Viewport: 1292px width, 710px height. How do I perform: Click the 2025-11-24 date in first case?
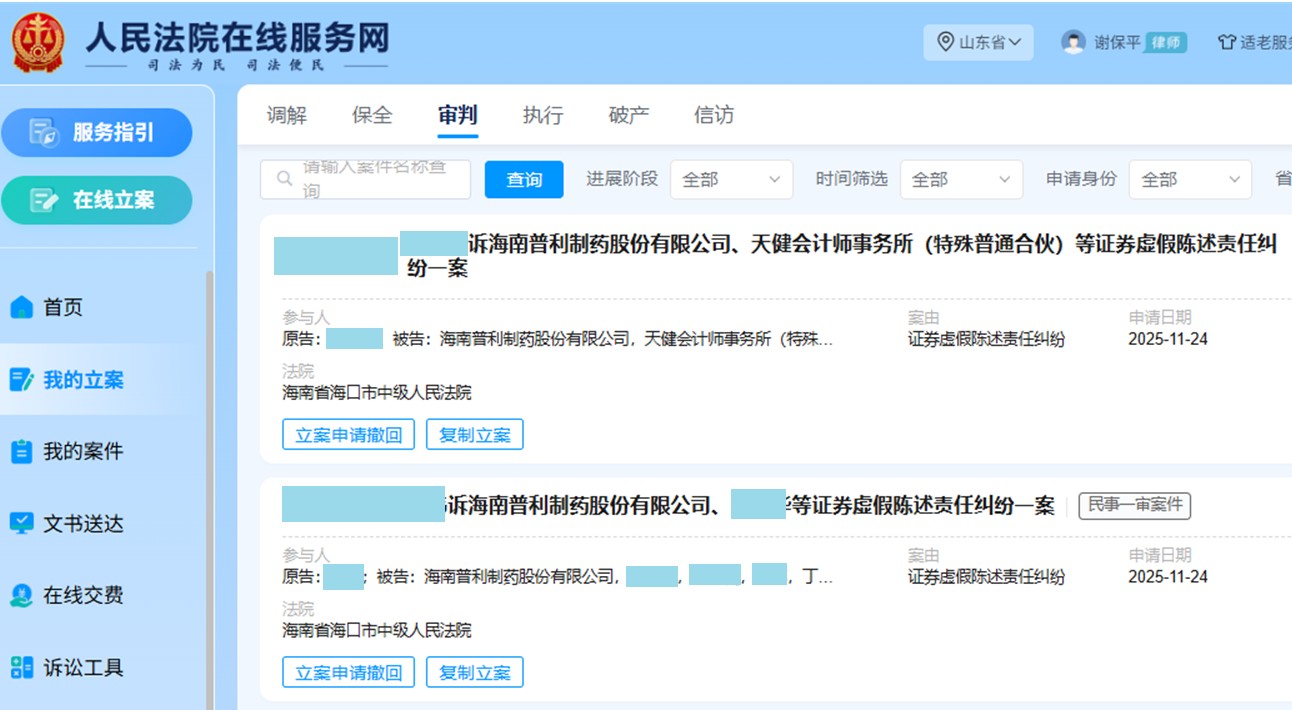[x=1168, y=339]
